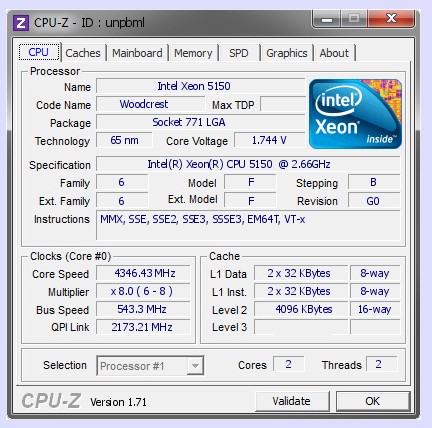Viewport: 432px width, 428px height.
Task: Click the Core Speed value field
Action: pyautogui.click(x=143, y=273)
